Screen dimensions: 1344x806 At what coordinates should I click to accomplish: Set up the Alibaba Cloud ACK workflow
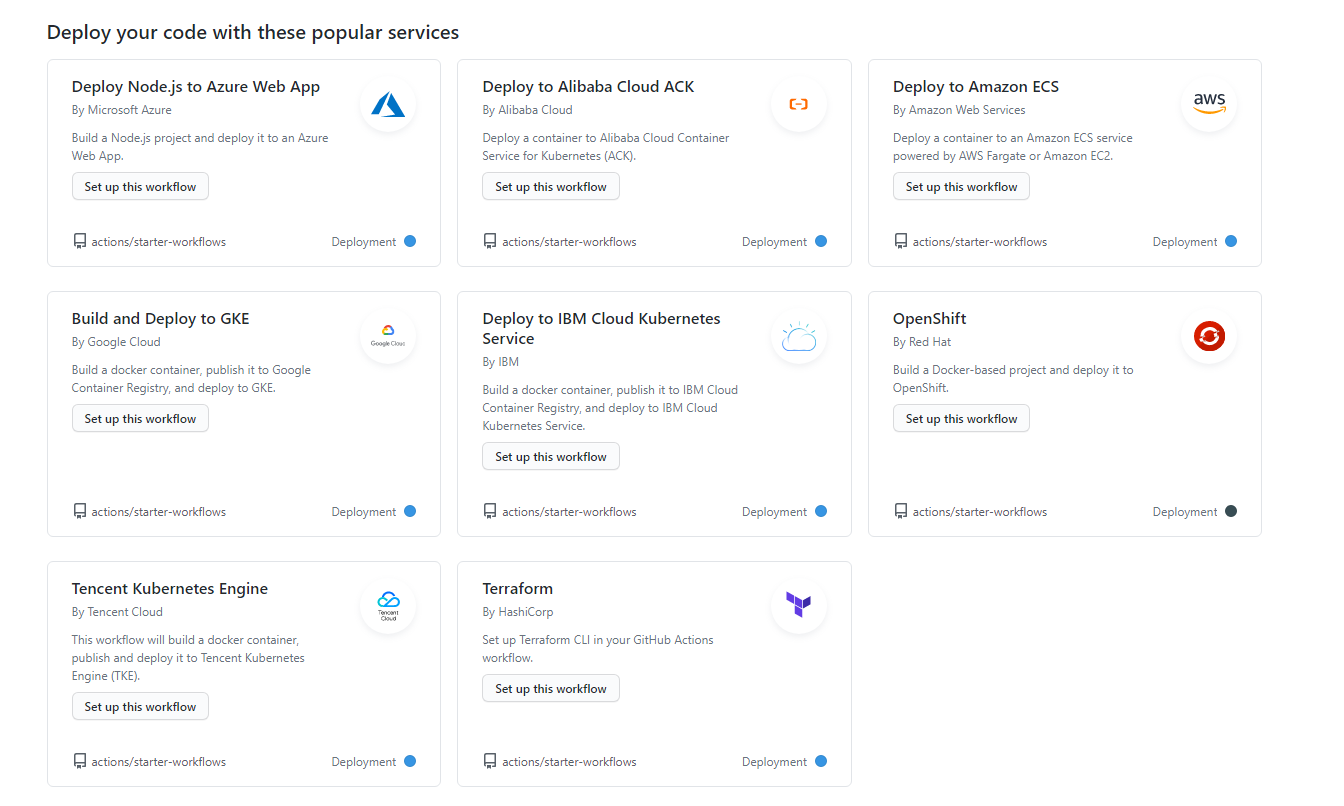[x=551, y=187]
